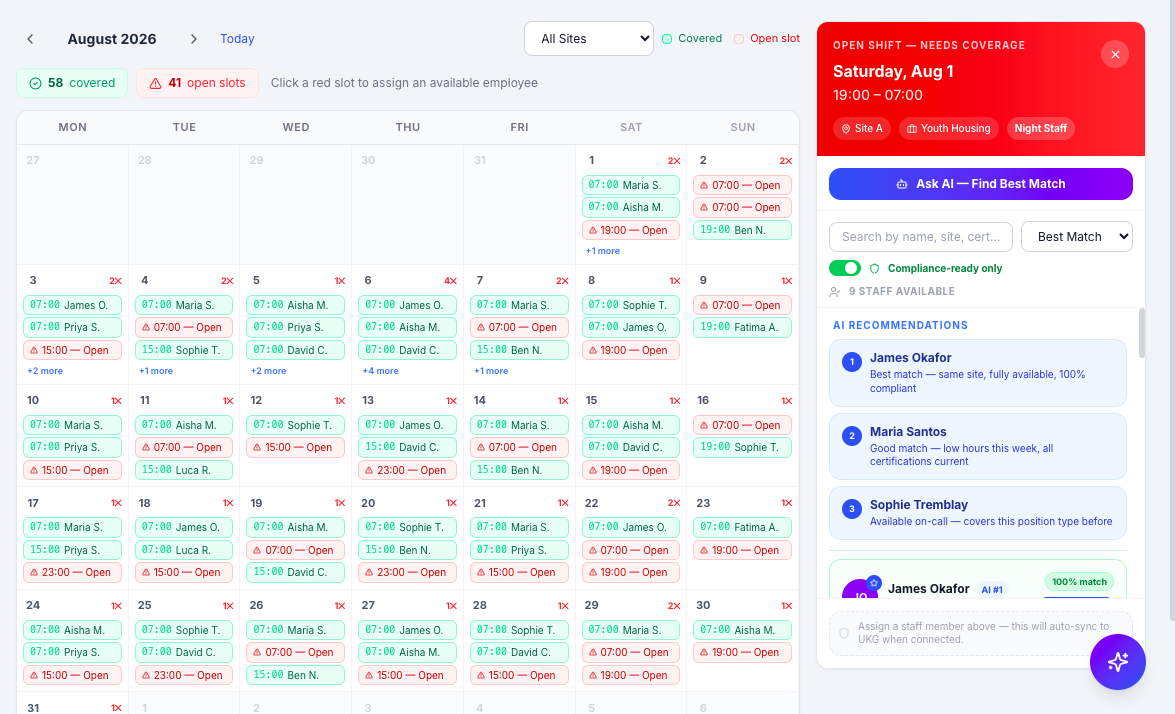Viewport: 1175px width, 714px height.
Task: Open the 19:00 open slot on August 23
Action: 742,550
